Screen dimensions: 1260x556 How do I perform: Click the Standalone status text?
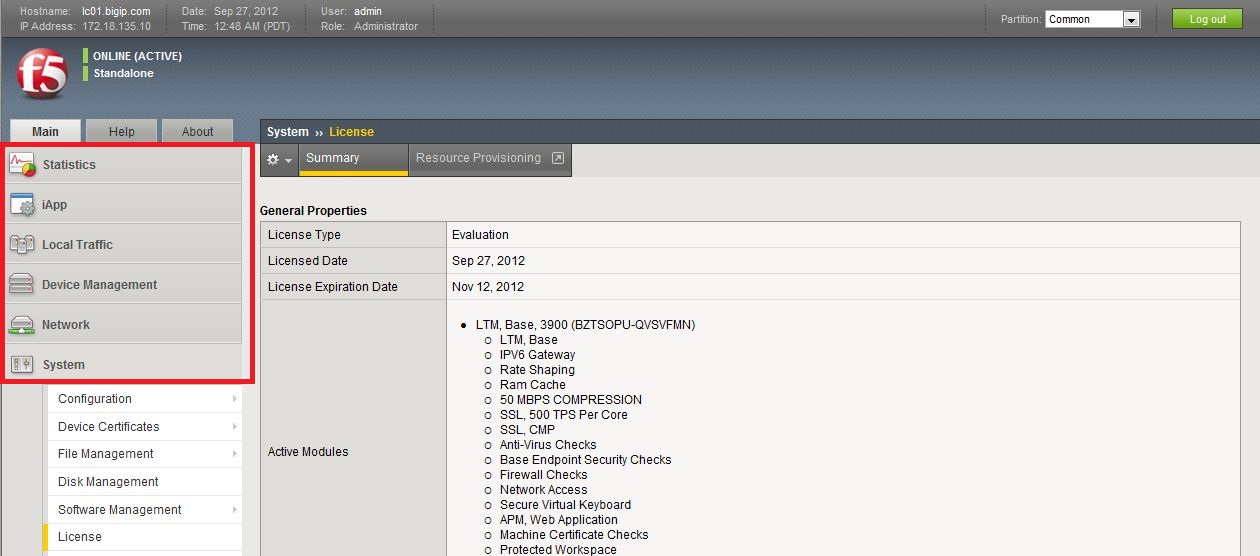coord(124,73)
